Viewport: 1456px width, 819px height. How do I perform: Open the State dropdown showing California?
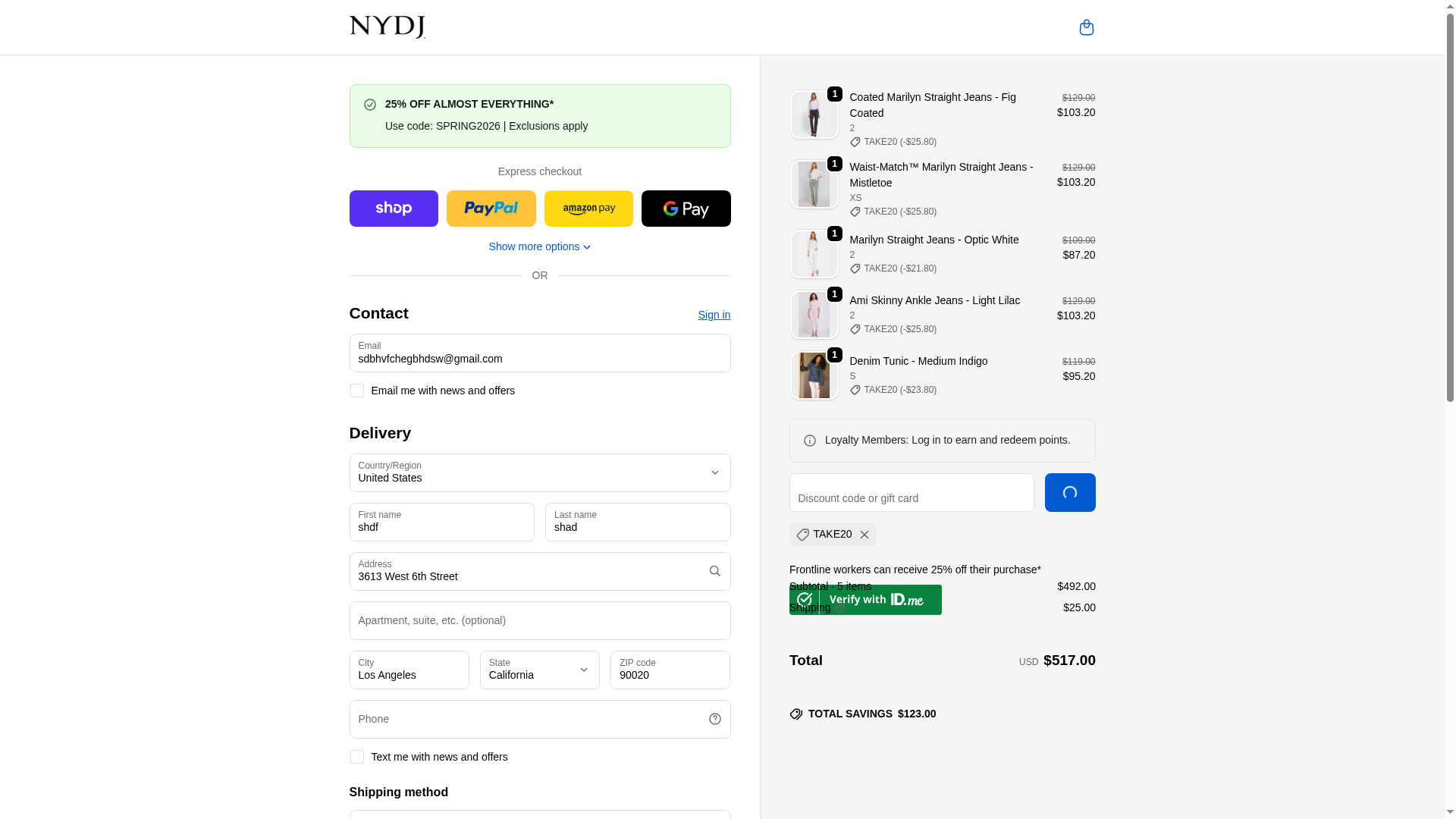point(539,670)
